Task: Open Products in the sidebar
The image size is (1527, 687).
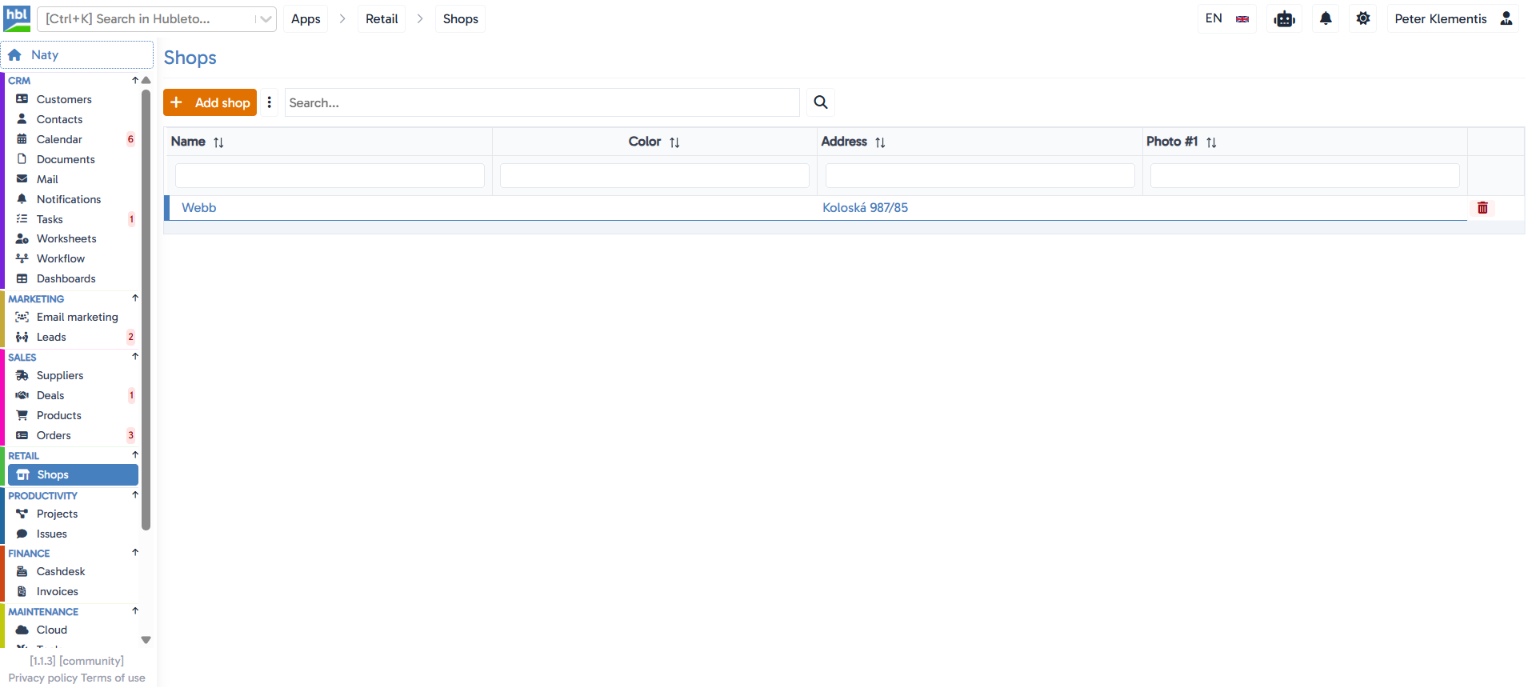Action: coord(72,416)
